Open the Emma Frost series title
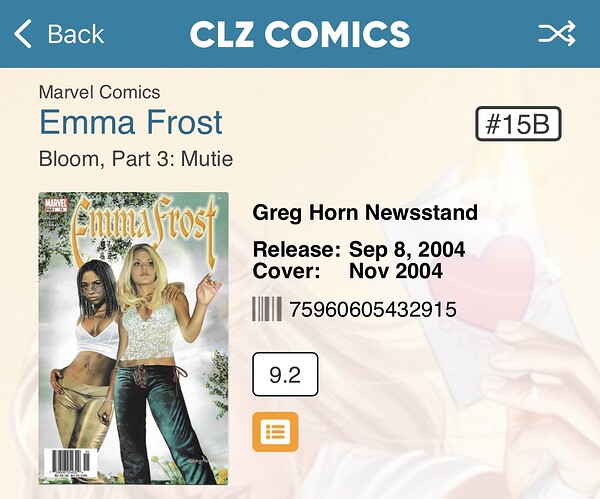Screen dimensions: 600x499 coord(131,122)
